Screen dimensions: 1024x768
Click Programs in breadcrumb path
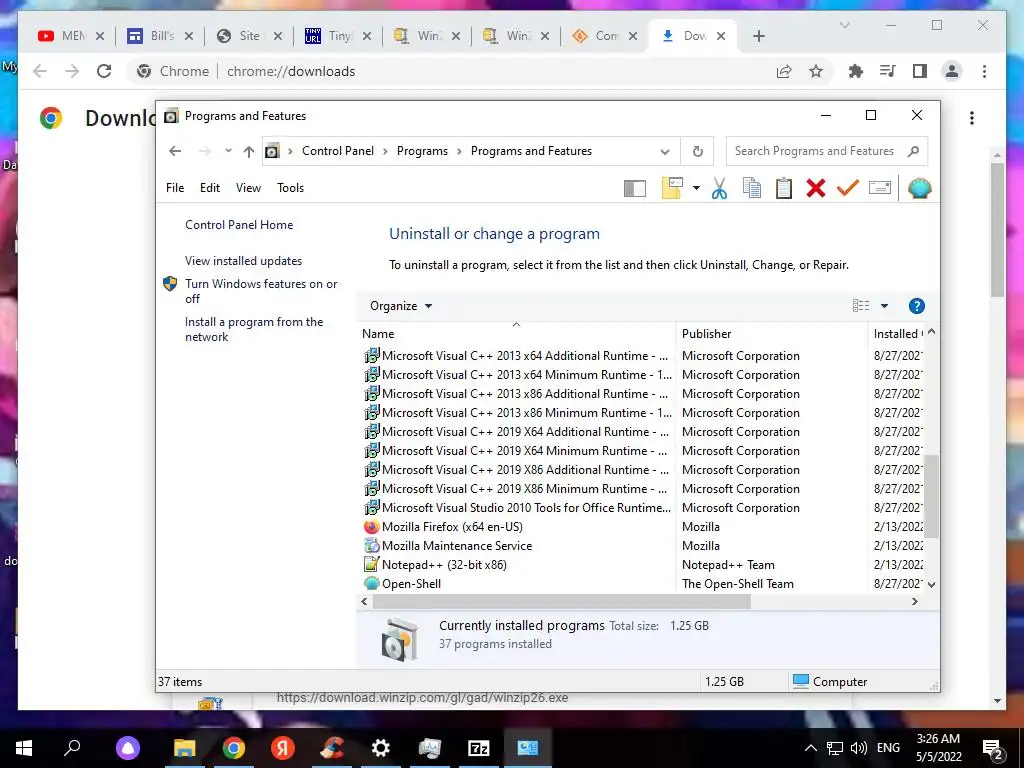click(423, 151)
